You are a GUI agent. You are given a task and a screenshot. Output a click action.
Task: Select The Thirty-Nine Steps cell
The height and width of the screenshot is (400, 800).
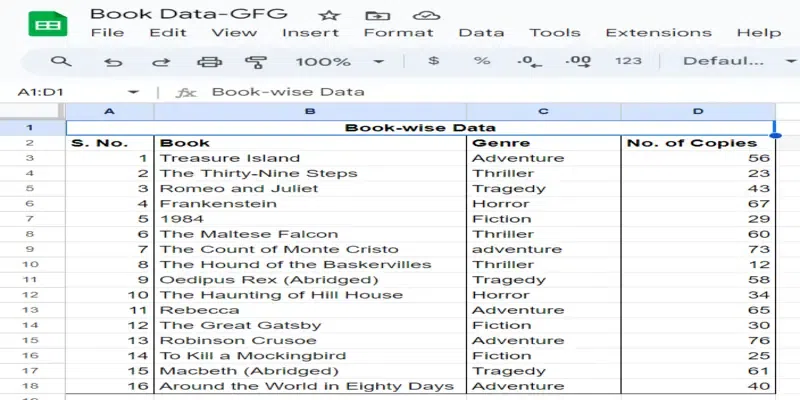pos(310,173)
